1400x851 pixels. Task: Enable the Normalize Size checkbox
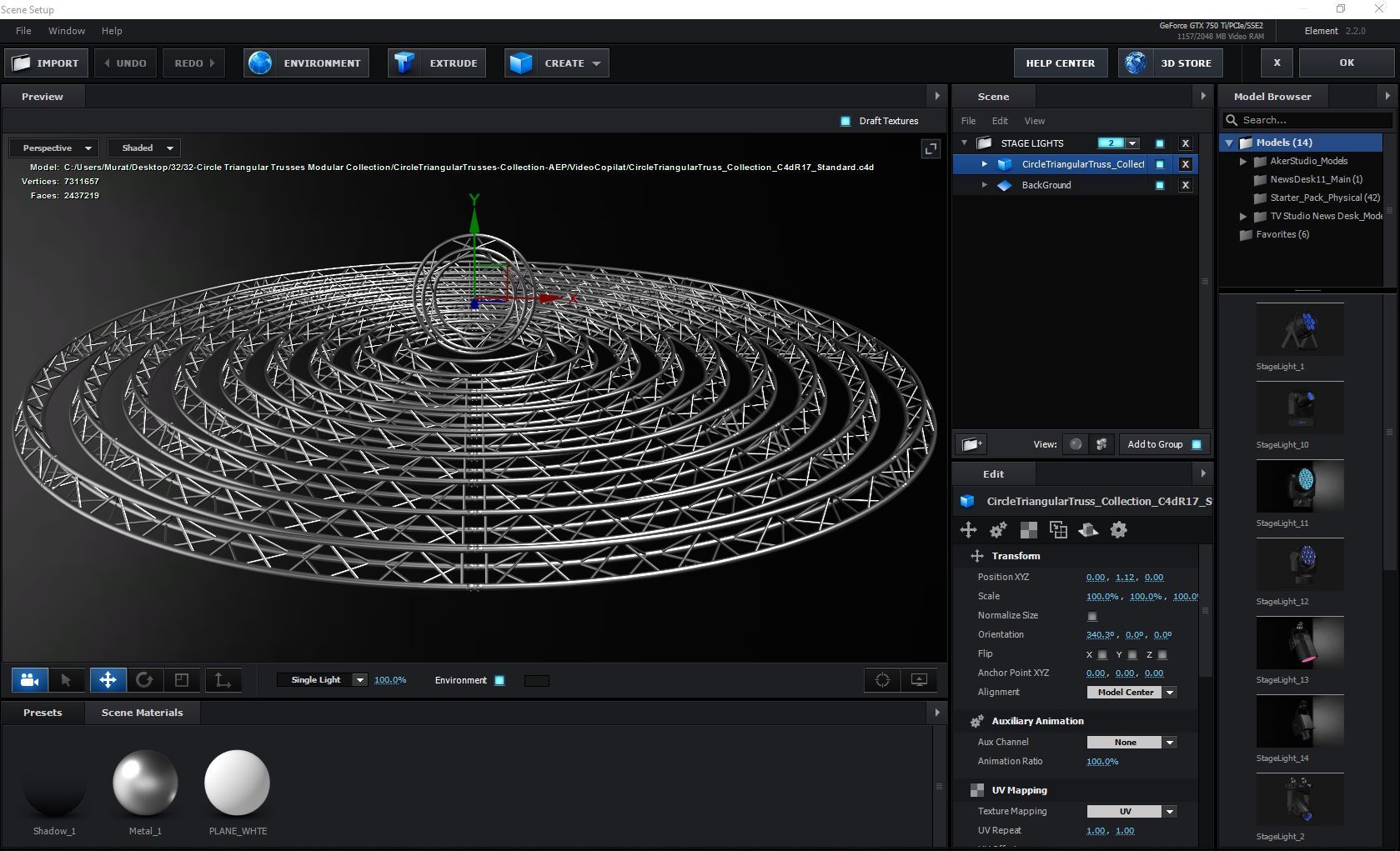1092,616
